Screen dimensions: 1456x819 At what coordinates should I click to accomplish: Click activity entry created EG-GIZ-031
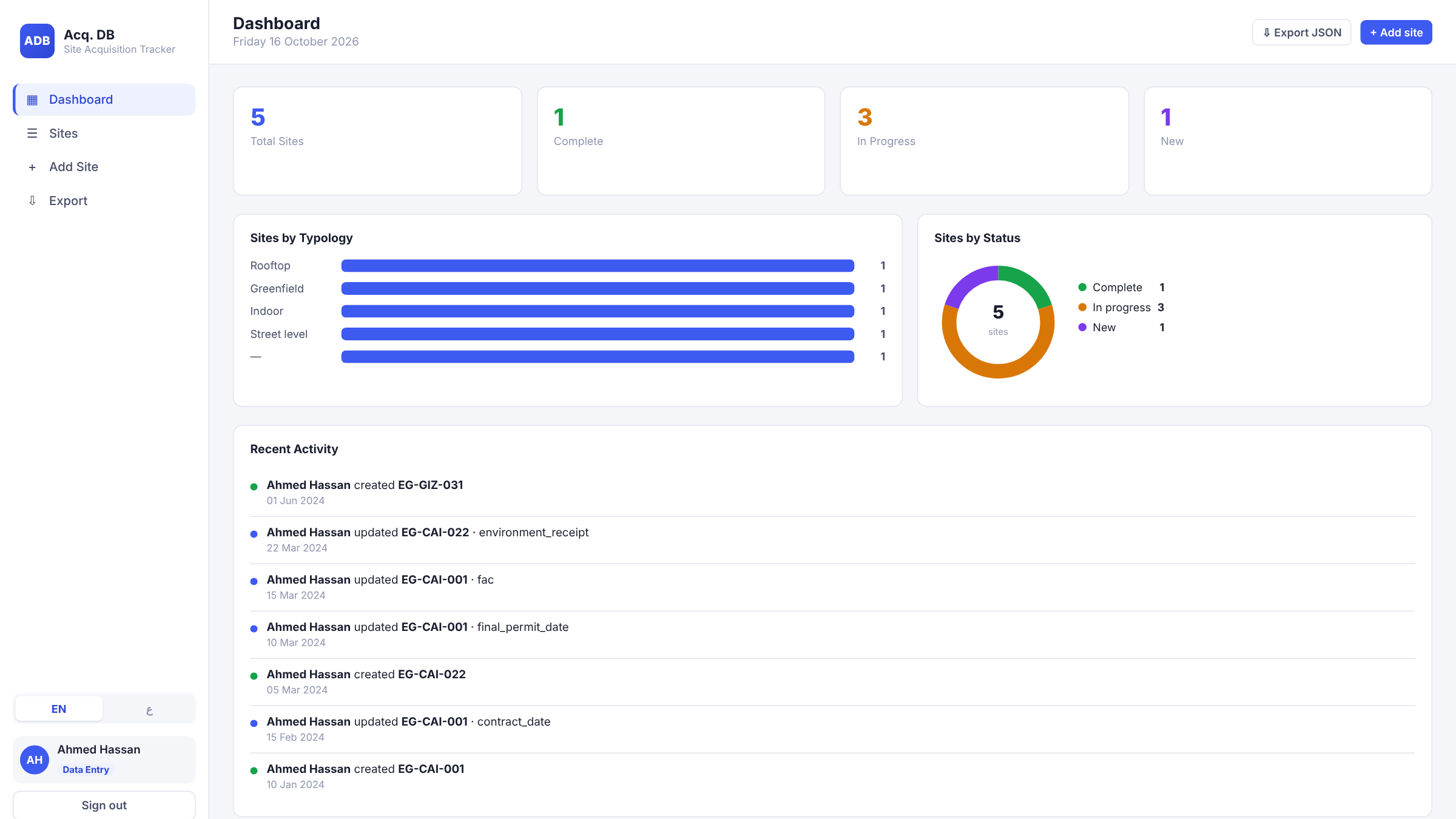click(832, 493)
